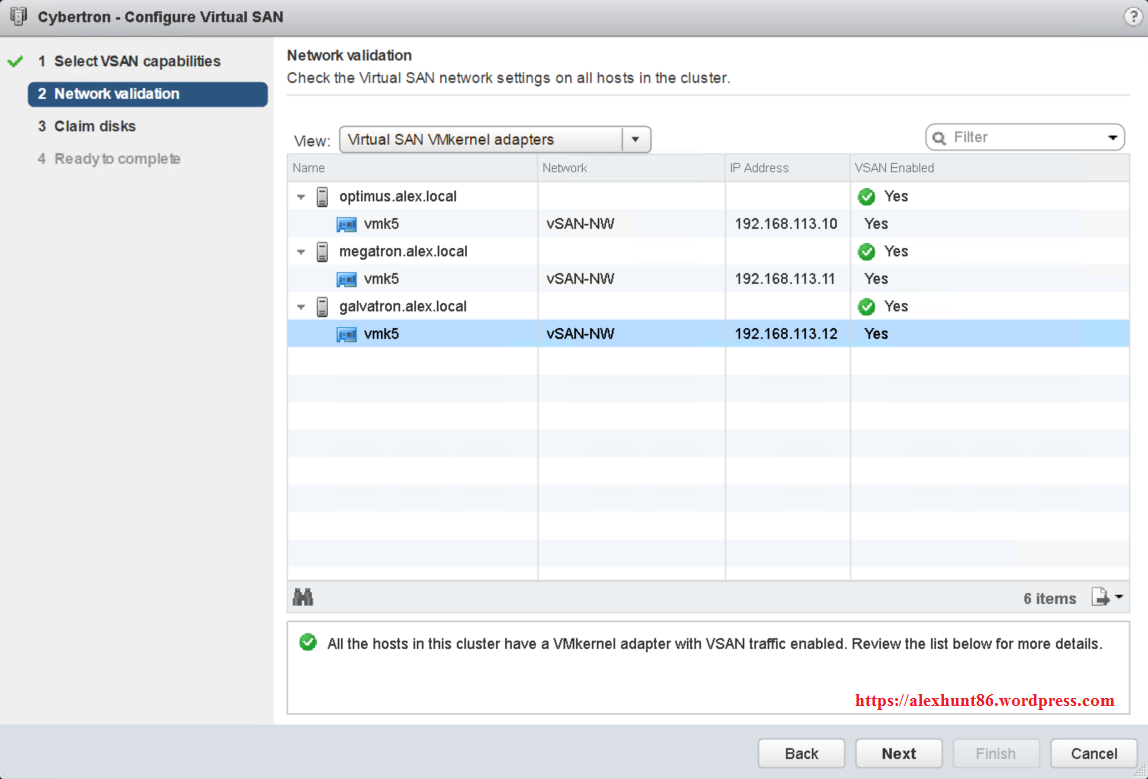Click the Next button
Image resolution: width=1148 pixels, height=779 pixels.
pyautogui.click(x=898, y=753)
